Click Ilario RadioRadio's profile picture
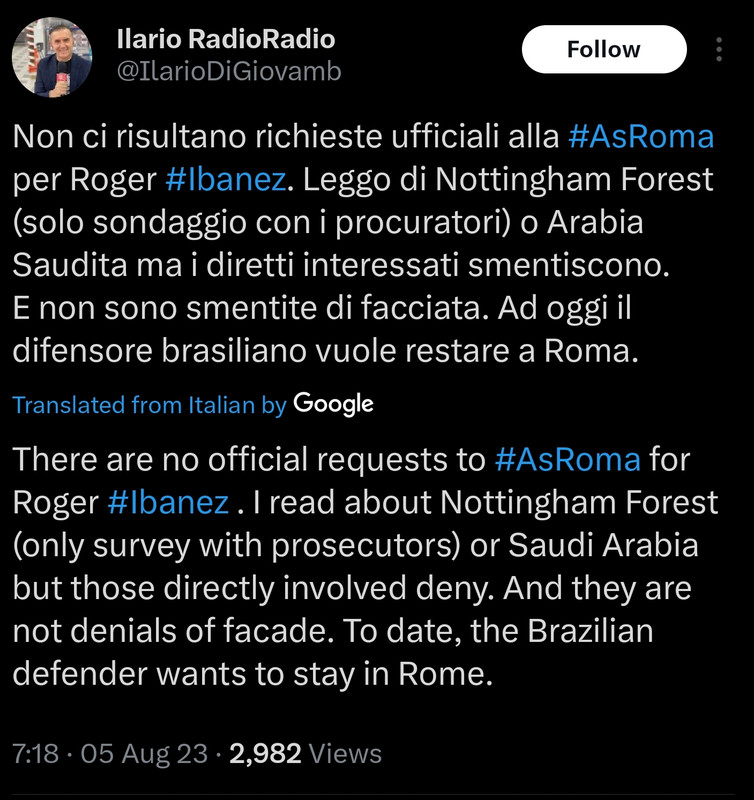The image size is (754, 800). pyautogui.click(x=52, y=57)
